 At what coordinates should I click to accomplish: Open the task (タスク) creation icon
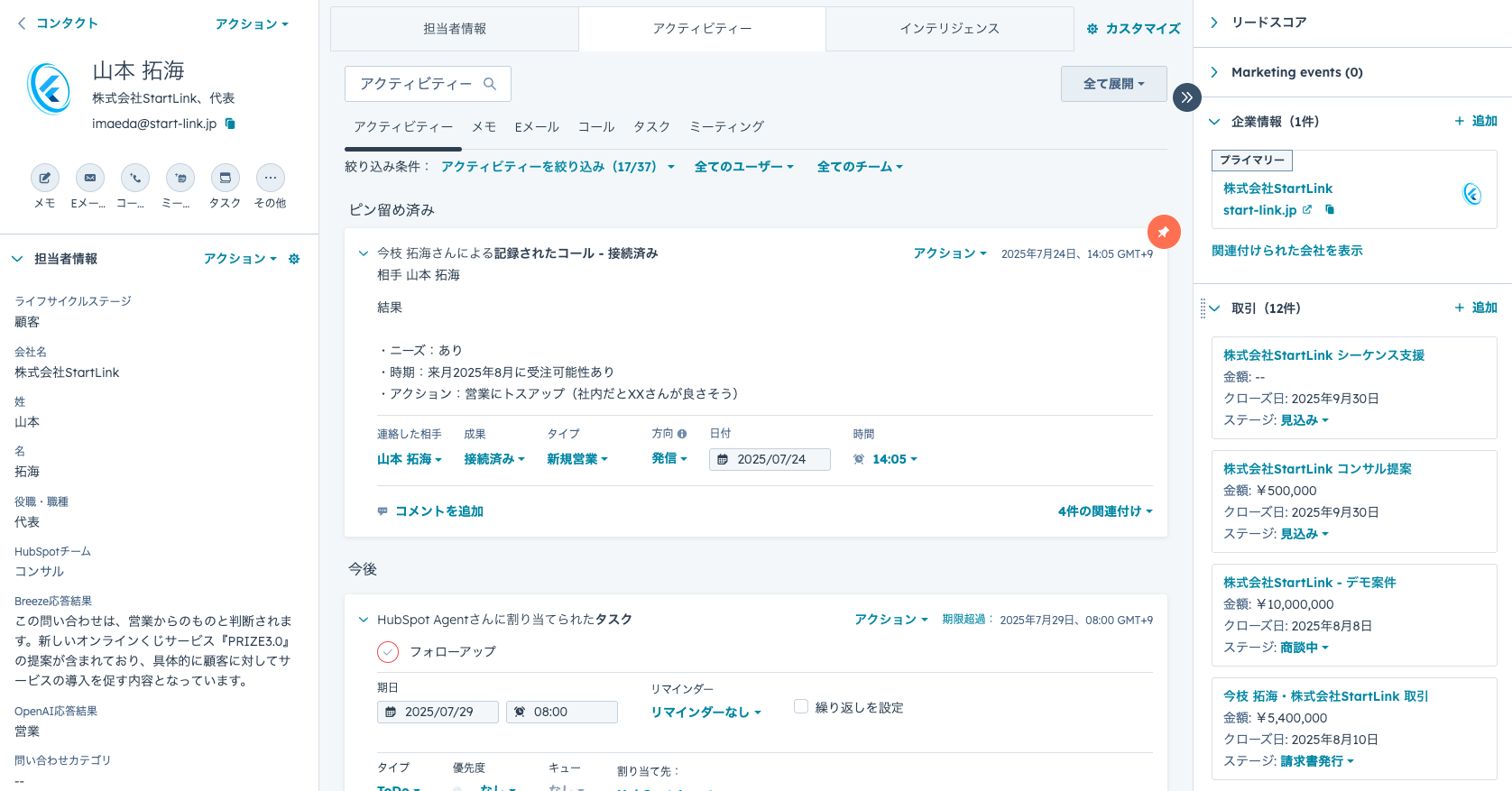coord(225,178)
